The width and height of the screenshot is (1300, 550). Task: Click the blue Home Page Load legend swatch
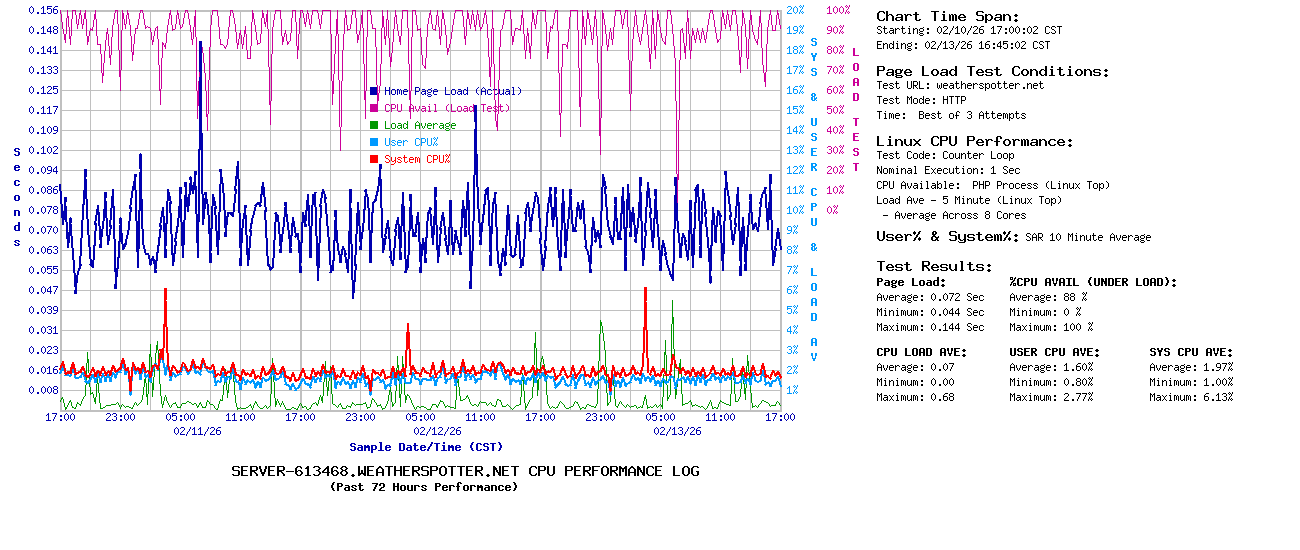[x=374, y=91]
